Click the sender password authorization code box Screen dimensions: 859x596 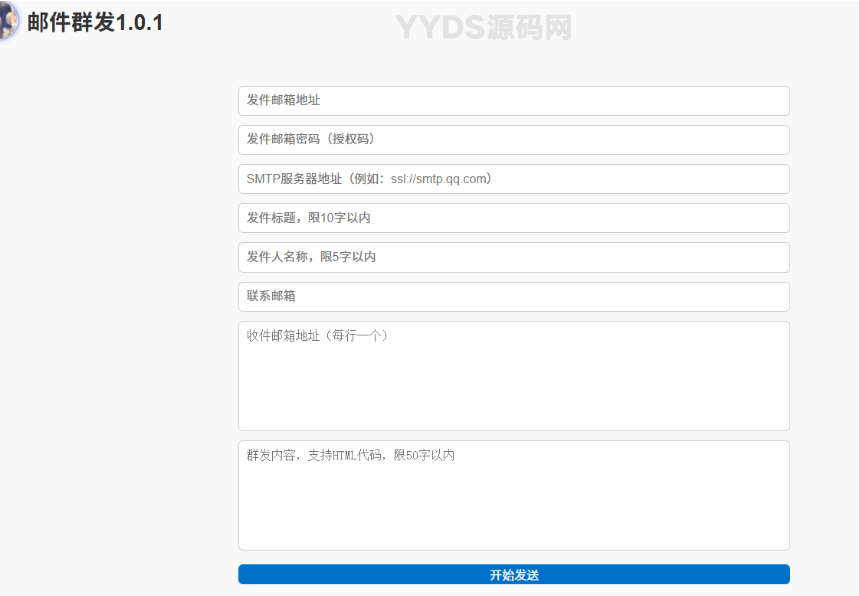pyautogui.click(x=513, y=139)
